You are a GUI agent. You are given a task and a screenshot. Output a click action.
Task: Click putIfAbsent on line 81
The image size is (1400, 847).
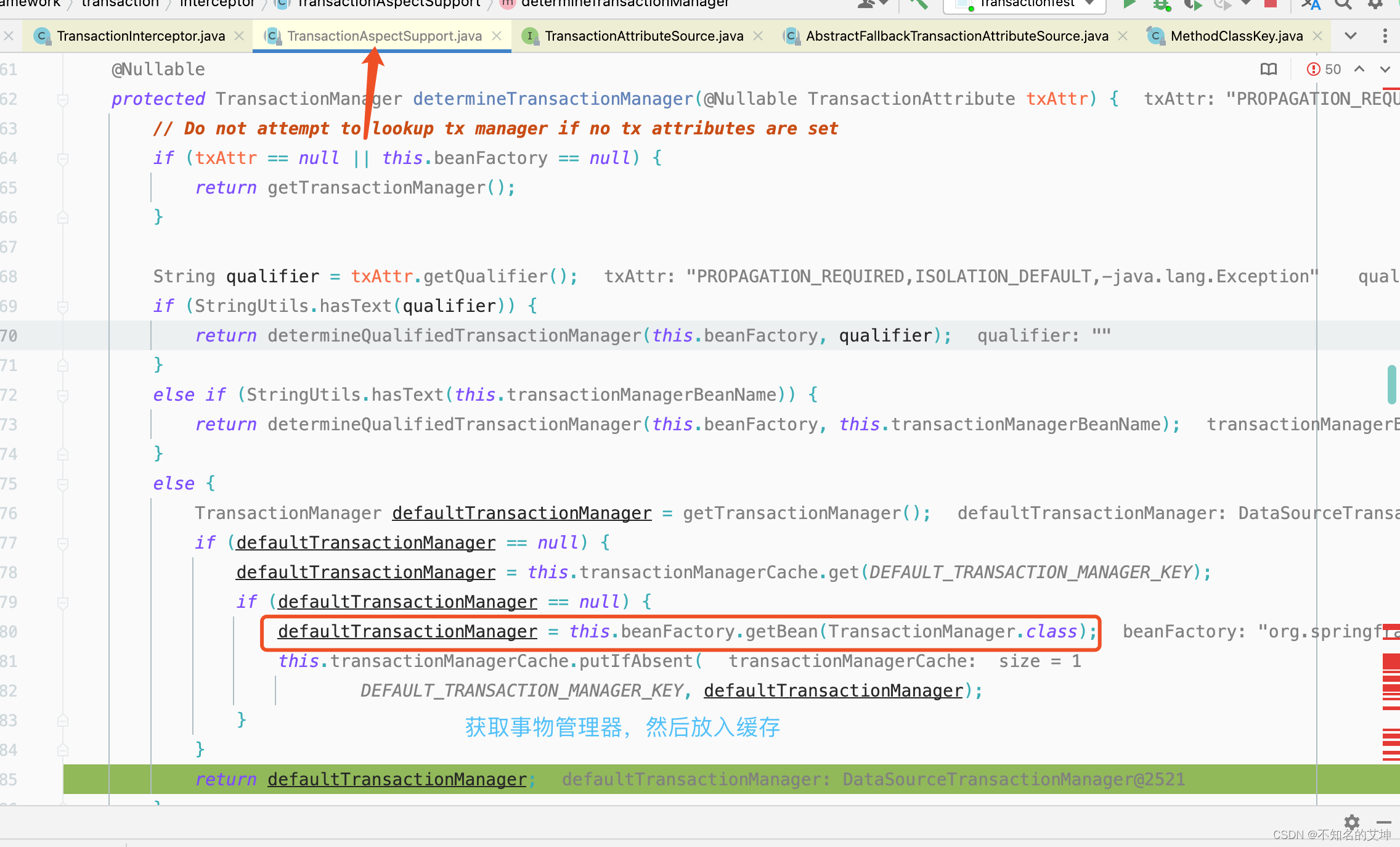pyautogui.click(x=637, y=661)
